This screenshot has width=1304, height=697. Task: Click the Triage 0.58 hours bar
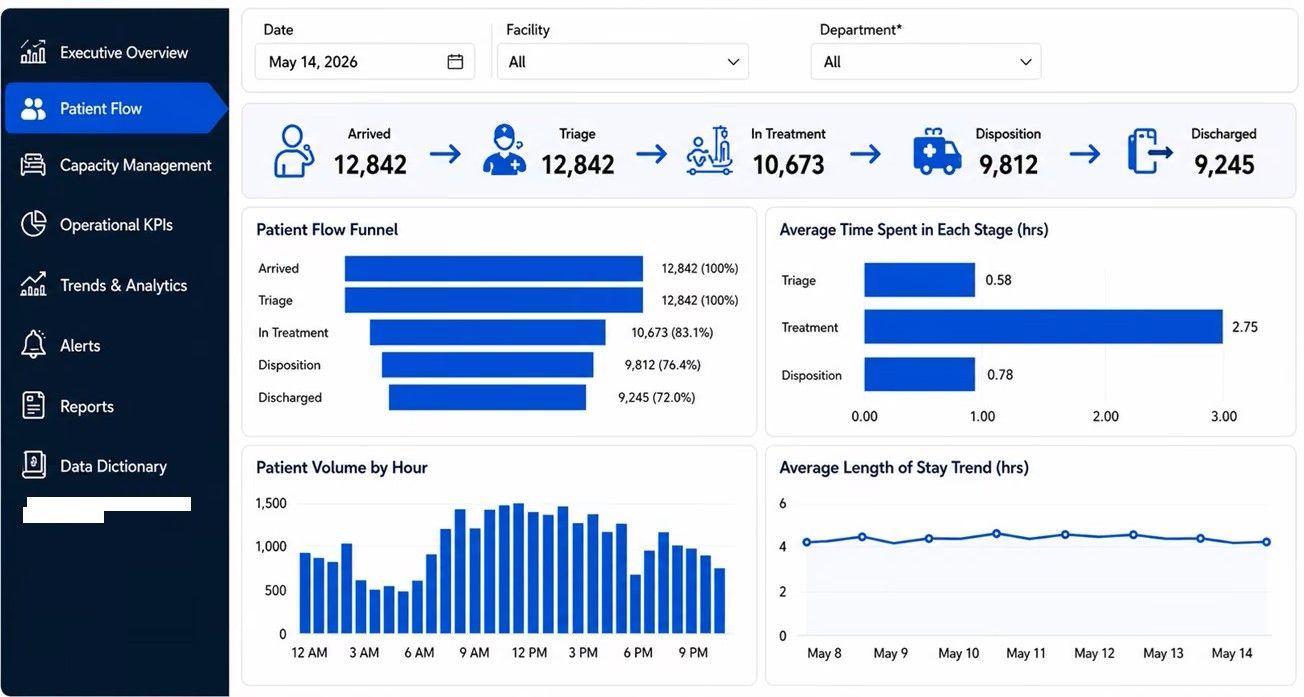[x=919, y=280]
